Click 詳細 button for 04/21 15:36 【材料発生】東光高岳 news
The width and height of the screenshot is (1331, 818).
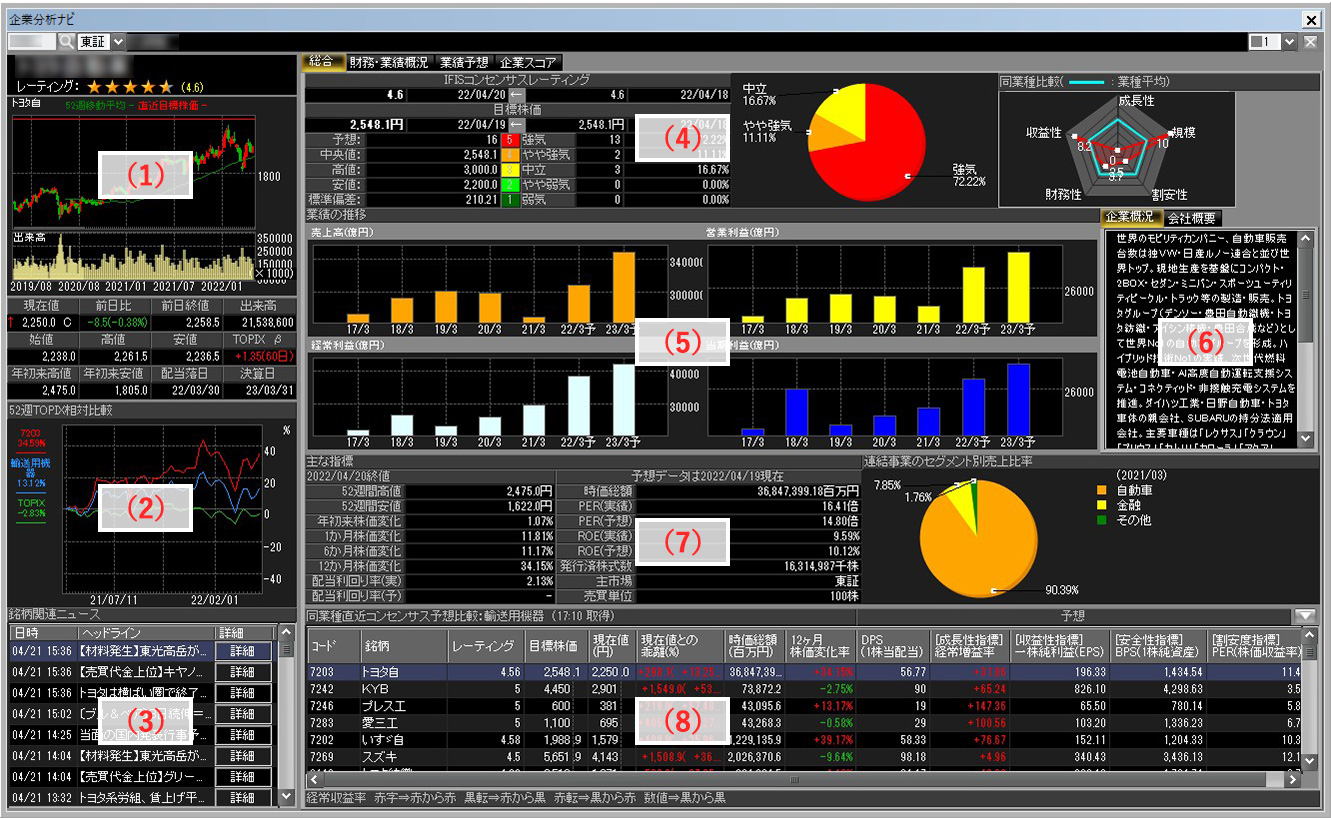point(243,651)
